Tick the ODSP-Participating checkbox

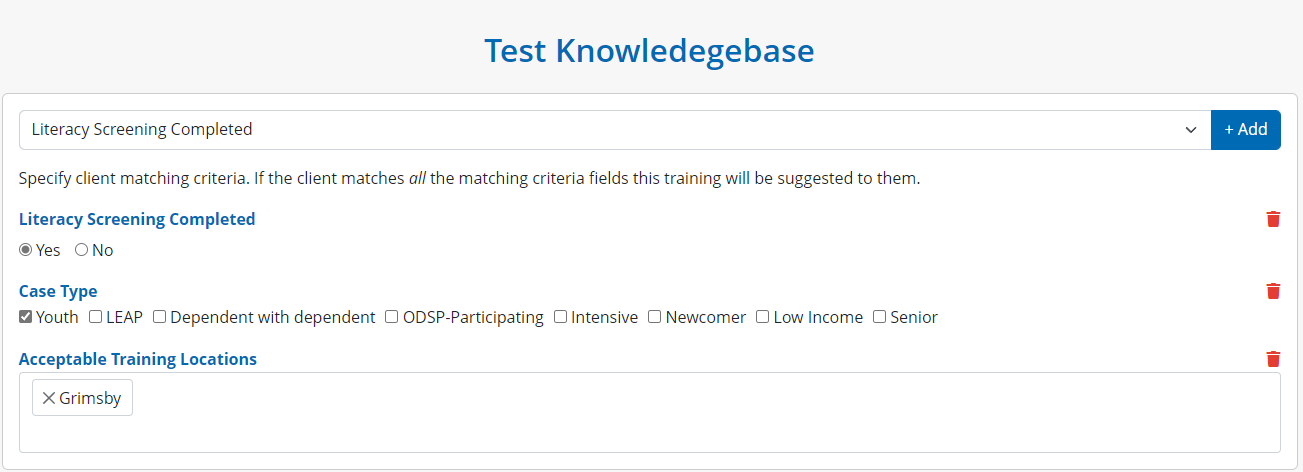click(393, 317)
